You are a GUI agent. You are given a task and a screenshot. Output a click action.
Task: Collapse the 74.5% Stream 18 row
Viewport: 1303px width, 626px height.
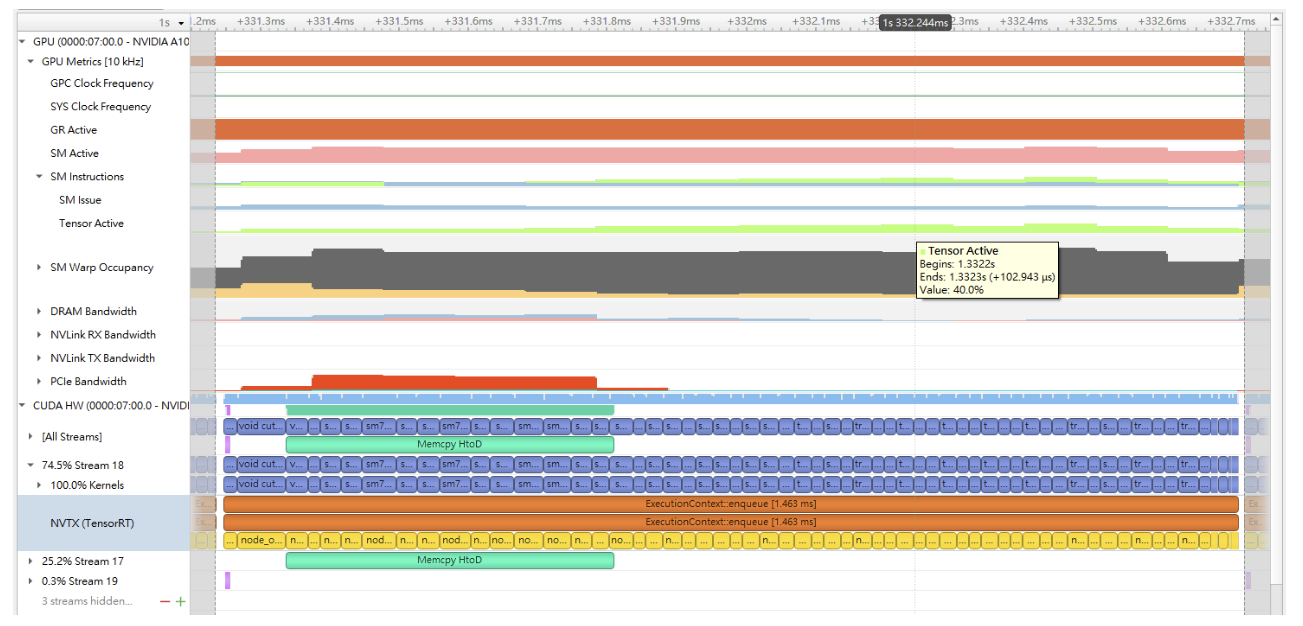coord(31,466)
